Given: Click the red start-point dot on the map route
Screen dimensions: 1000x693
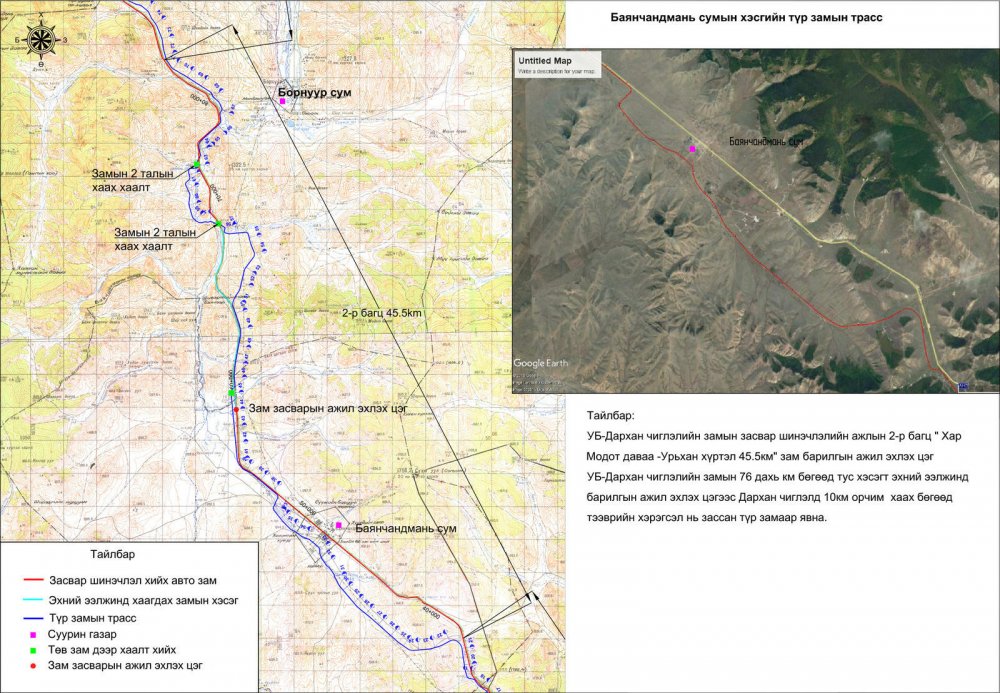Looking at the screenshot, I should coord(236,409).
